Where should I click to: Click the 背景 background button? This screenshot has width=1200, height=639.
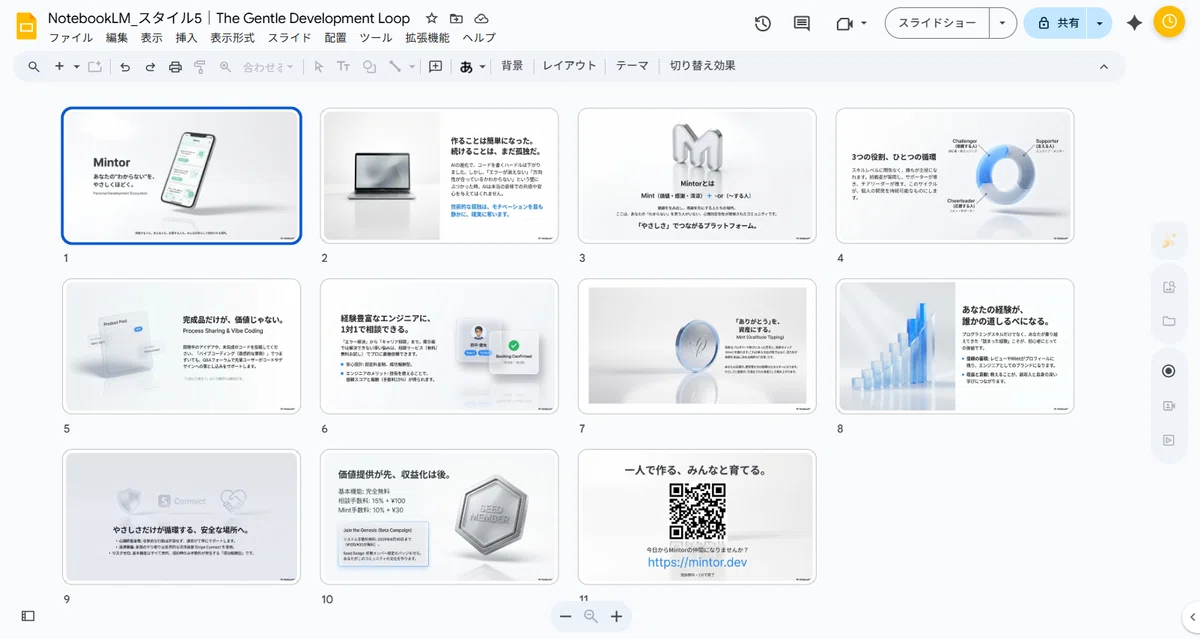tap(512, 66)
